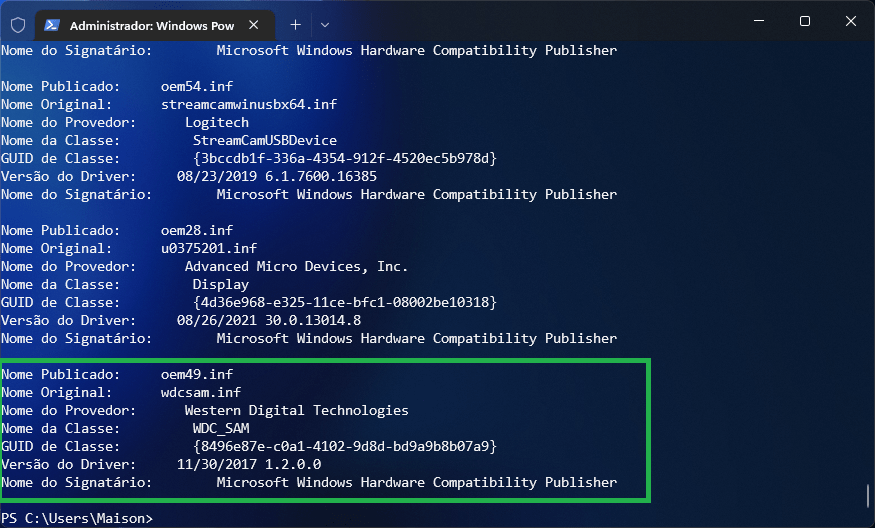Screen dimensions: 875x528
Task: Close the terminal window
Action: coord(850,21)
